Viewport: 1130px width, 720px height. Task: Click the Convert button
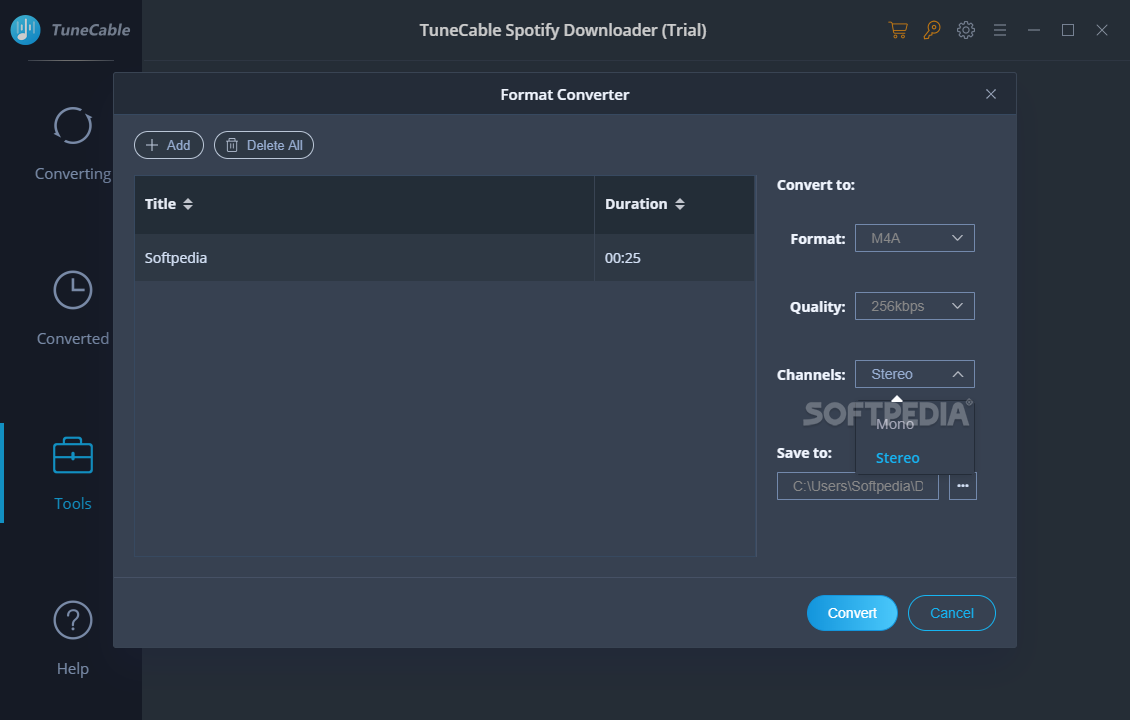(852, 613)
